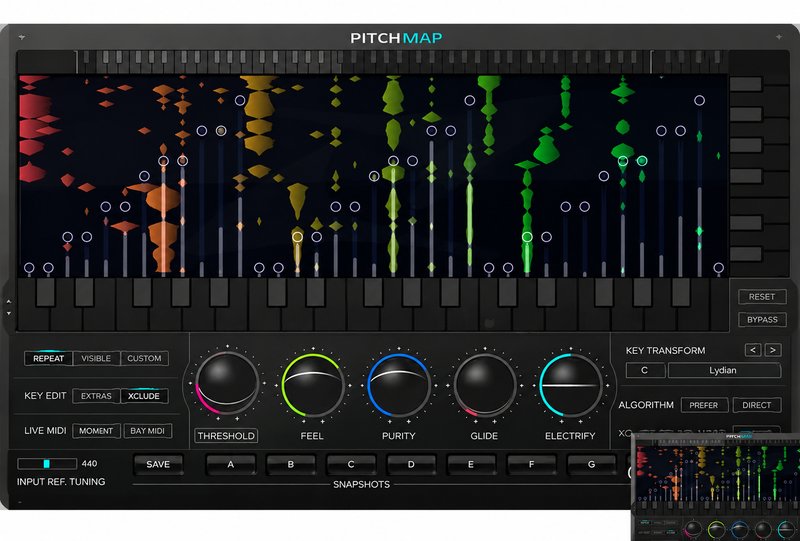Toggle the DIRECT algorithm option

tap(757, 405)
